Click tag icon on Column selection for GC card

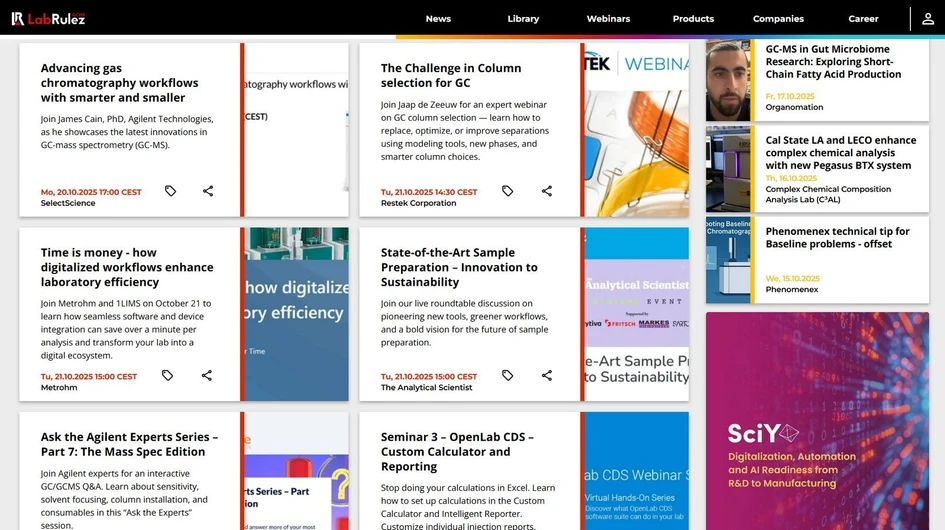tap(507, 191)
